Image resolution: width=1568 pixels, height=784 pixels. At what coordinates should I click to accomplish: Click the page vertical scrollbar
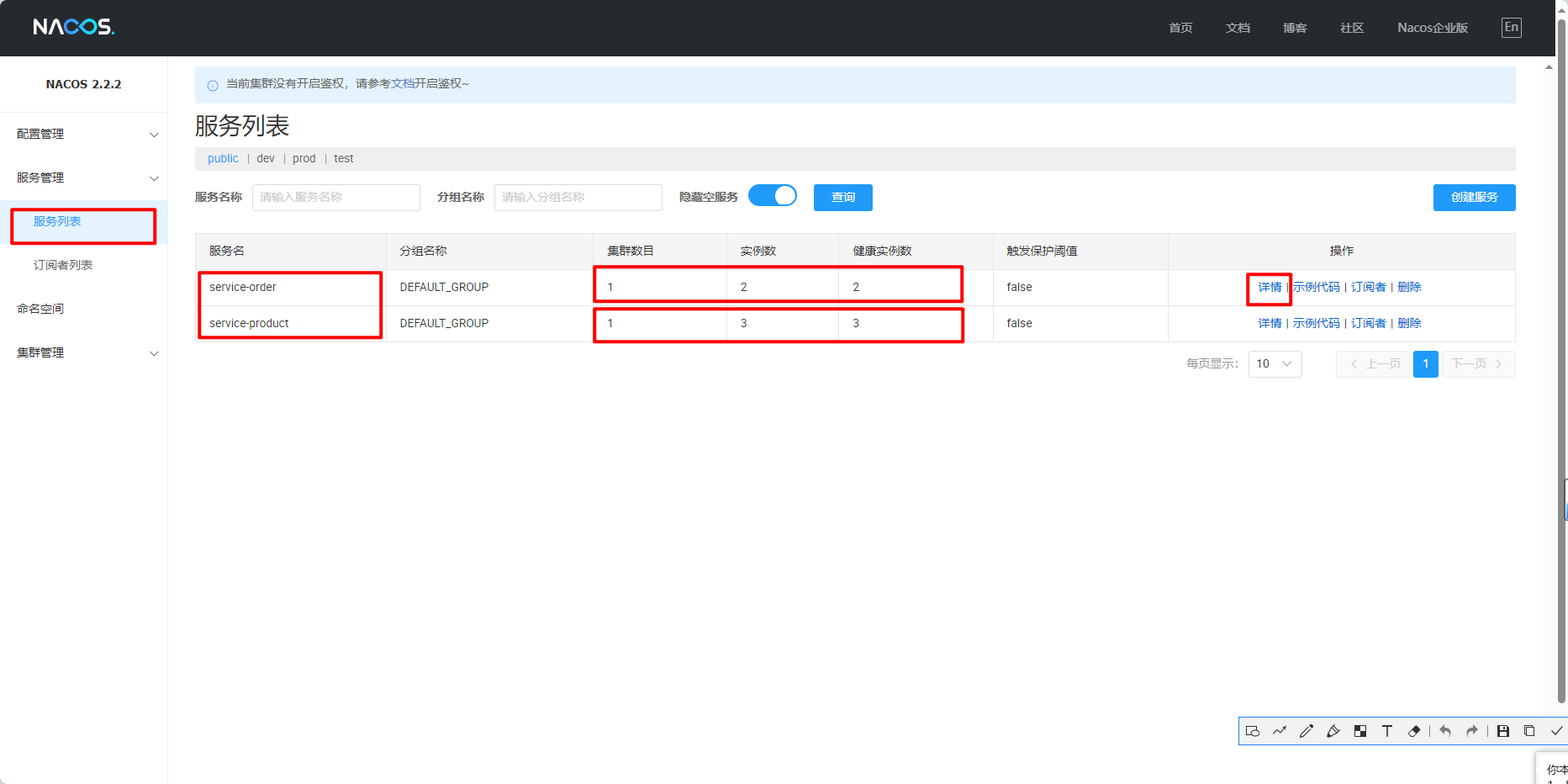[x=1561, y=362]
